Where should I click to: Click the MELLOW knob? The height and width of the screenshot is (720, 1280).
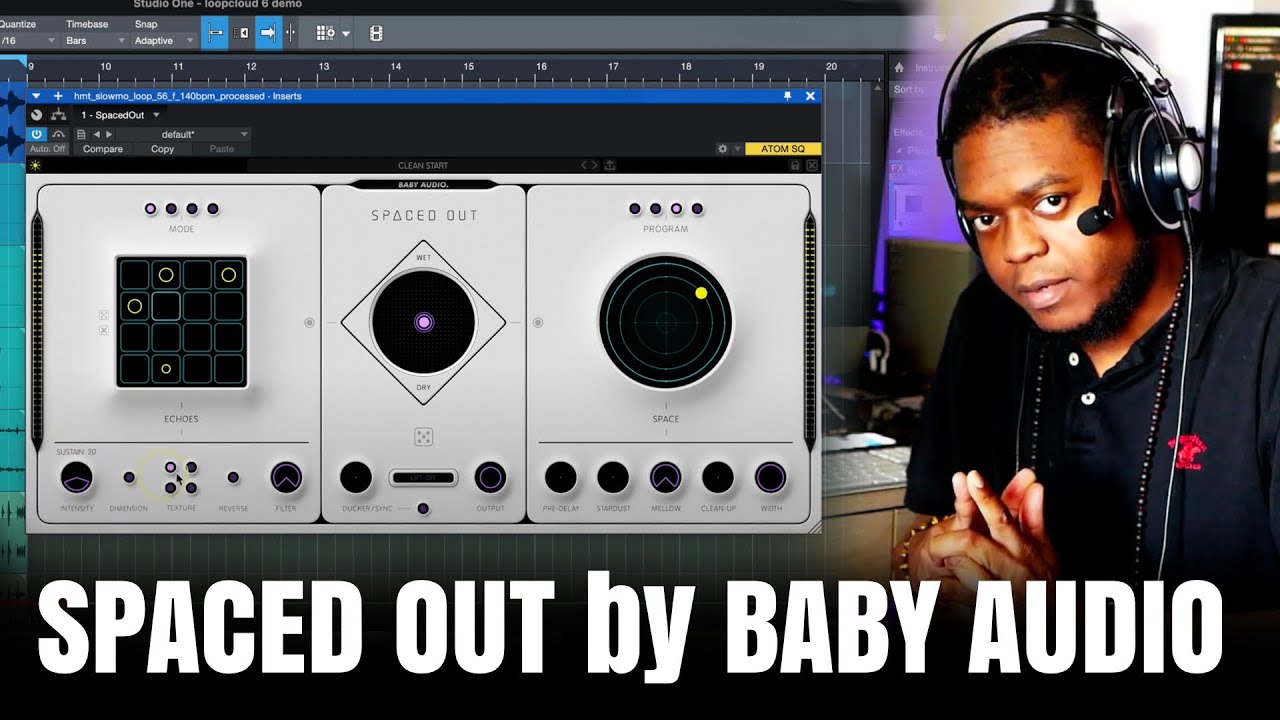(665, 478)
